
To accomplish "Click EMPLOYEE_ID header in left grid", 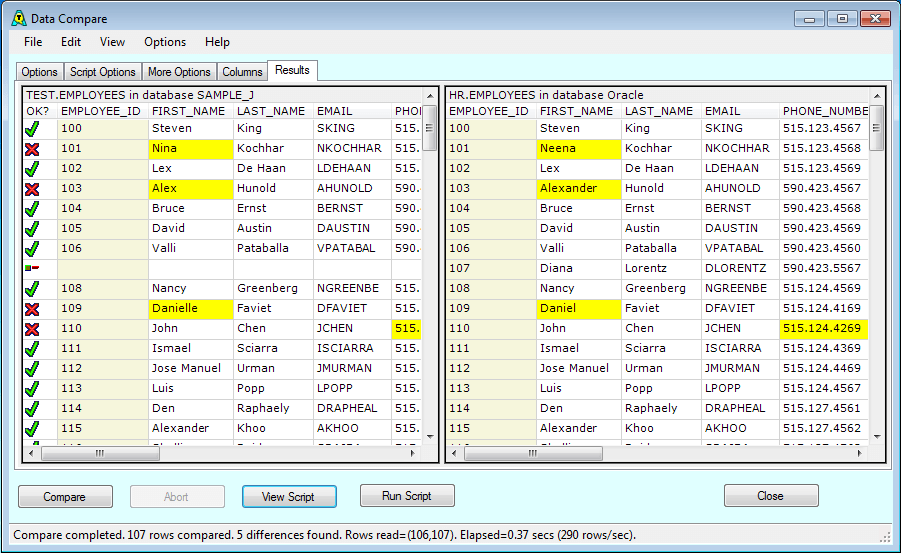I will tap(101, 111).
